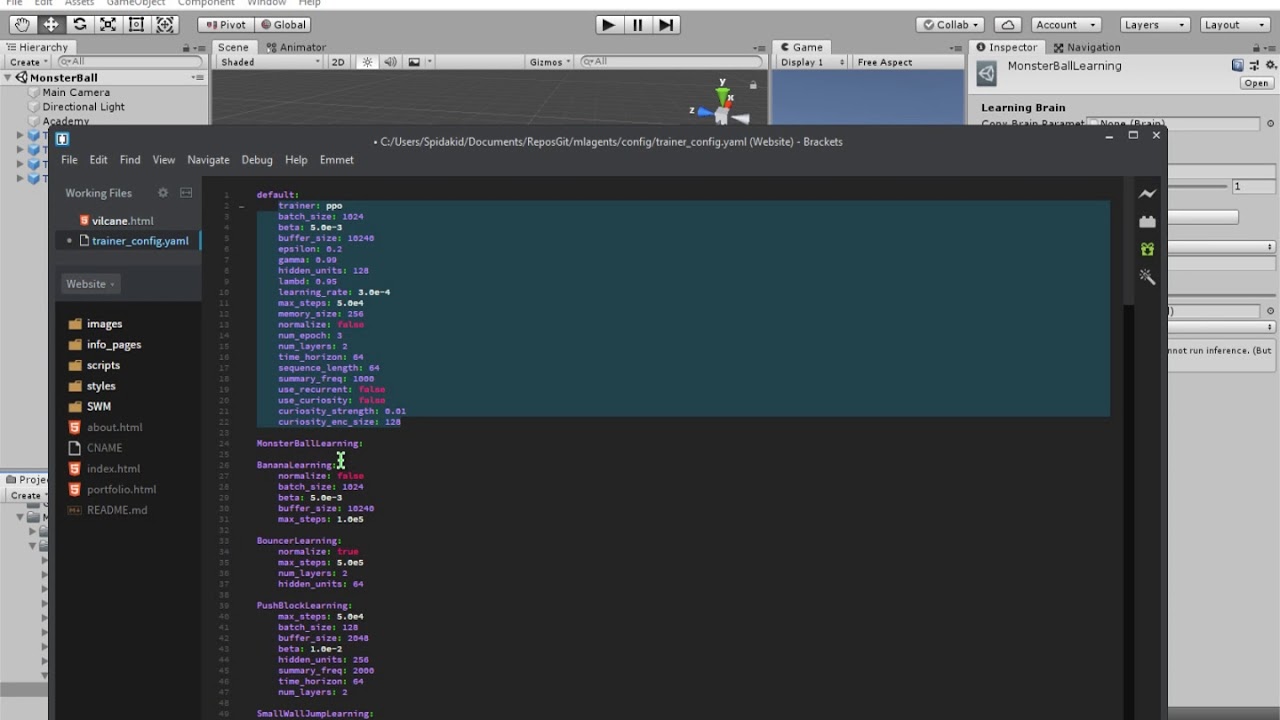The height and width of the screenshot is (720, 1280).
Task: Open about.html in file tree
Action: pyautogui.click(x=114, y=427)
